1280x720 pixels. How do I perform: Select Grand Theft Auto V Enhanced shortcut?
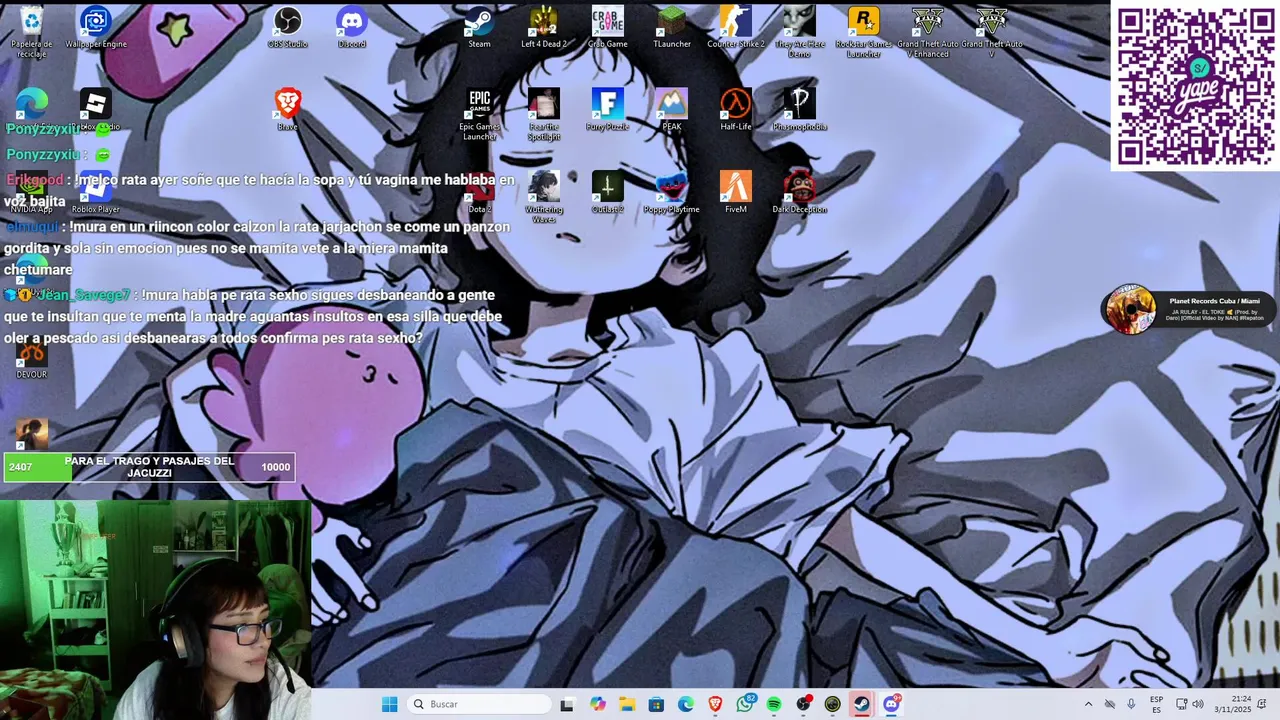(x=928, y=32)
